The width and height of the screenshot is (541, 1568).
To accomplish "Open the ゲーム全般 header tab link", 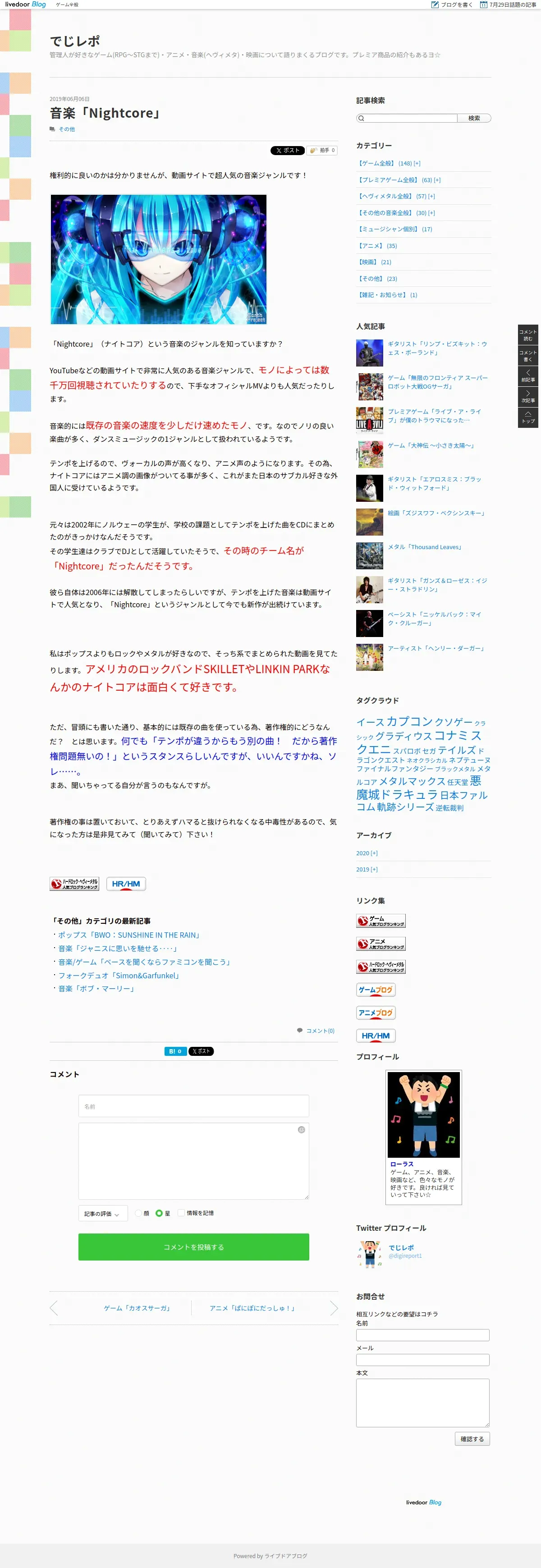I will [67, 5].
